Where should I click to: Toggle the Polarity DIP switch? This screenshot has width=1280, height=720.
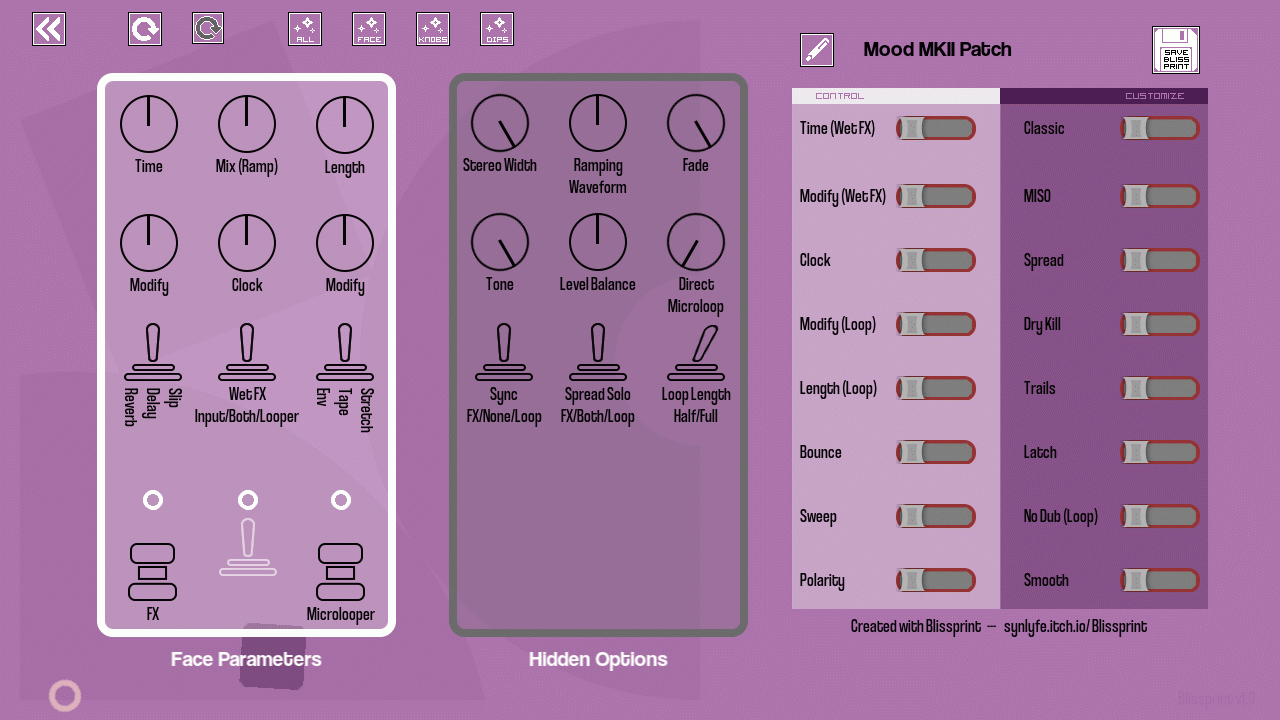[x=936, y=580]
